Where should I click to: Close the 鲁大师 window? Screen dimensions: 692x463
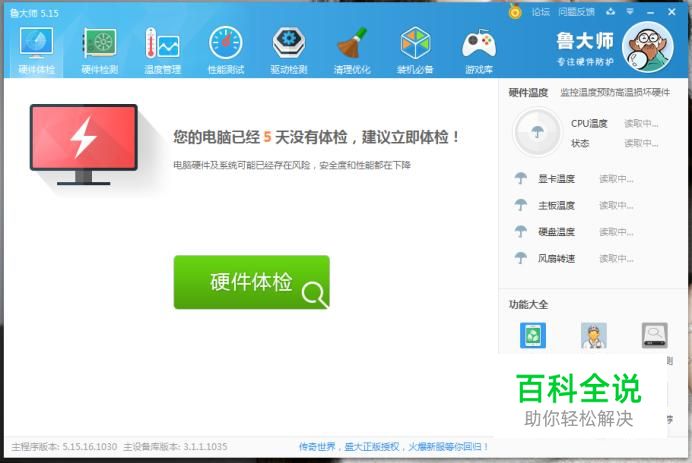672,12
